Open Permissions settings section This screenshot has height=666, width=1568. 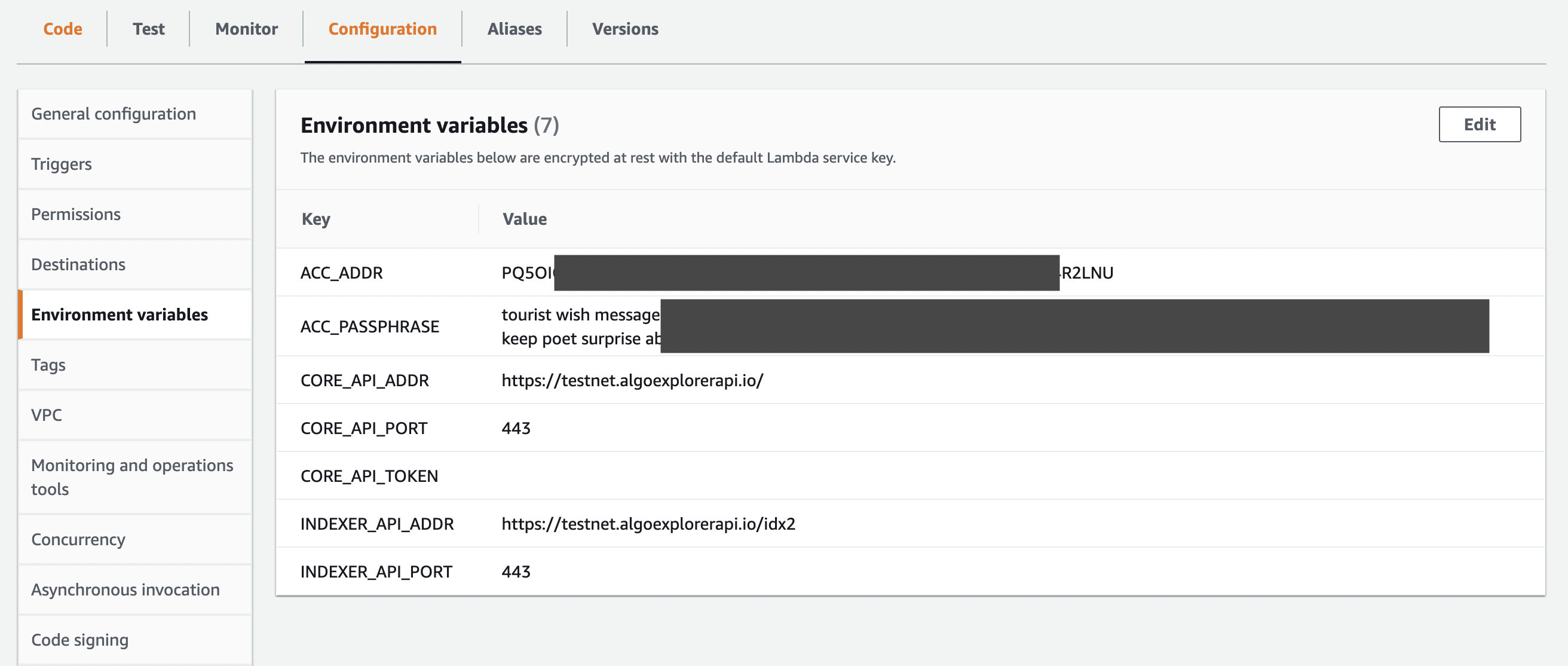pos(76,214)
